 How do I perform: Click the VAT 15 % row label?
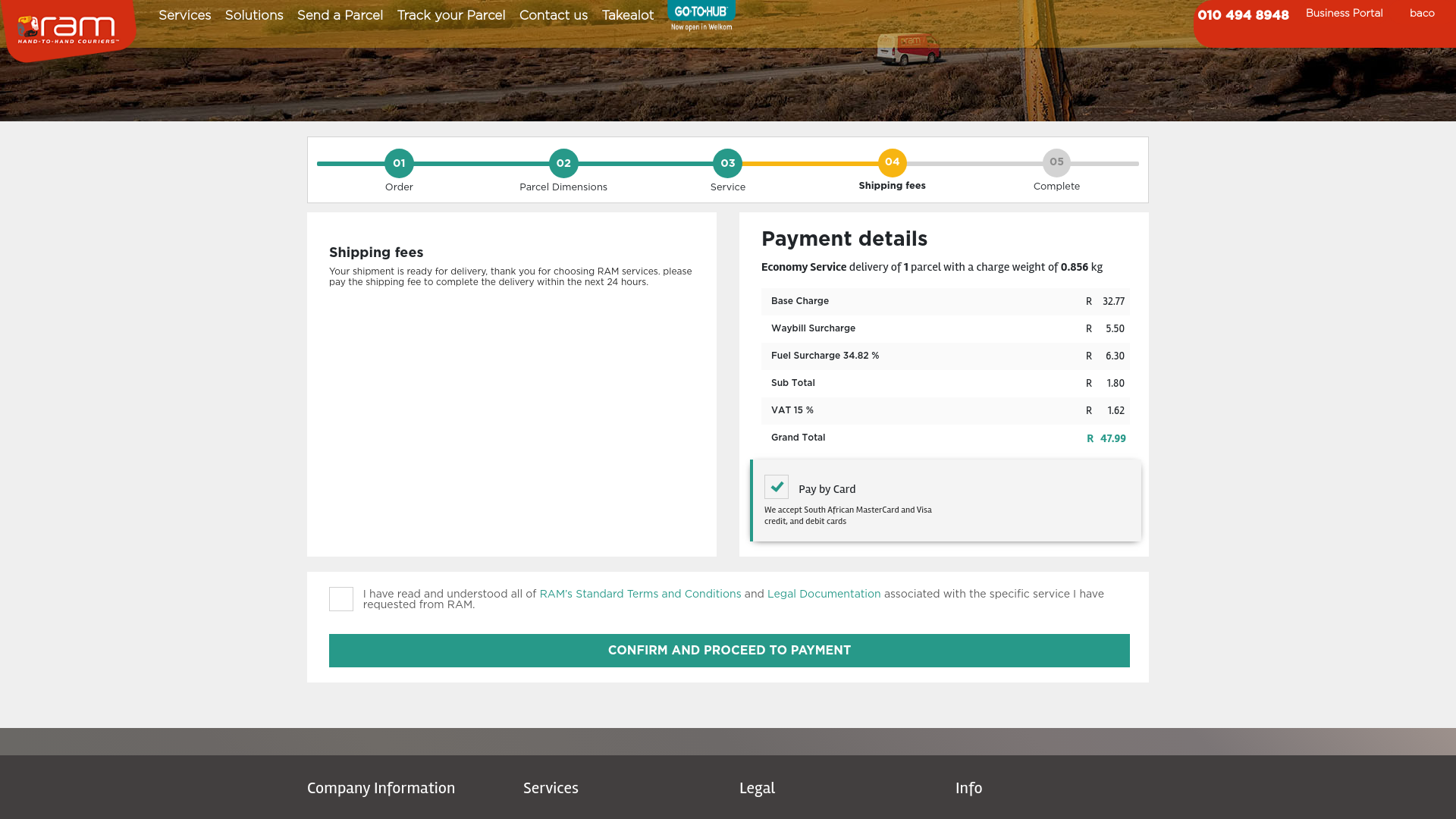point(792,410)
